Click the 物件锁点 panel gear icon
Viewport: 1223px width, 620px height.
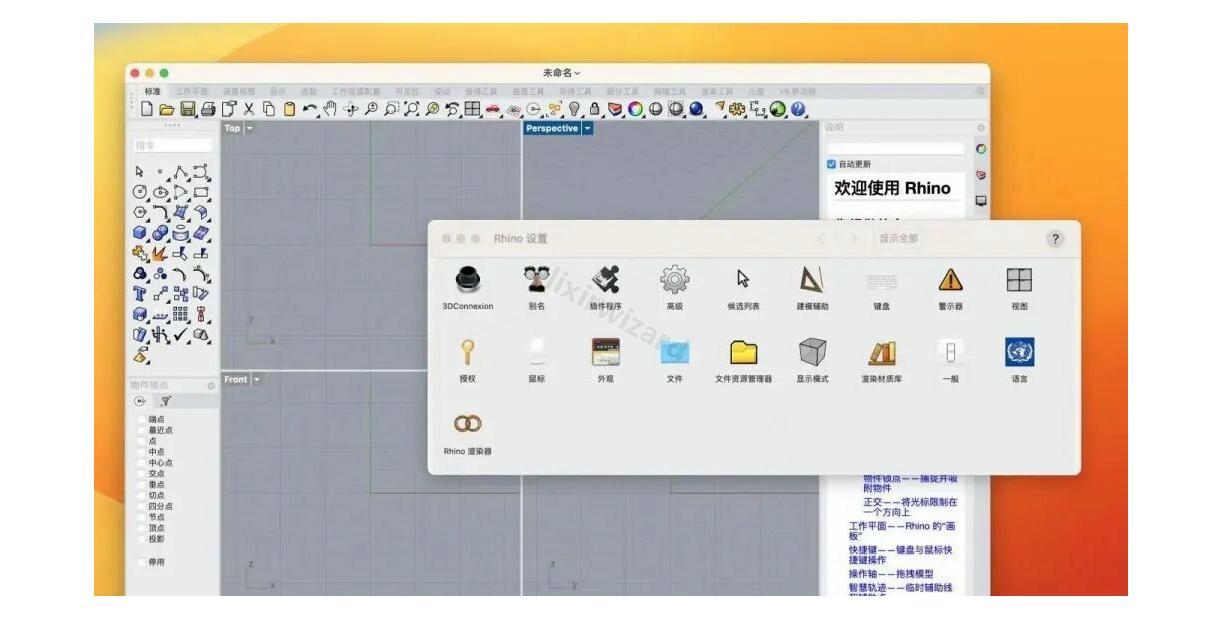point(211,385)
